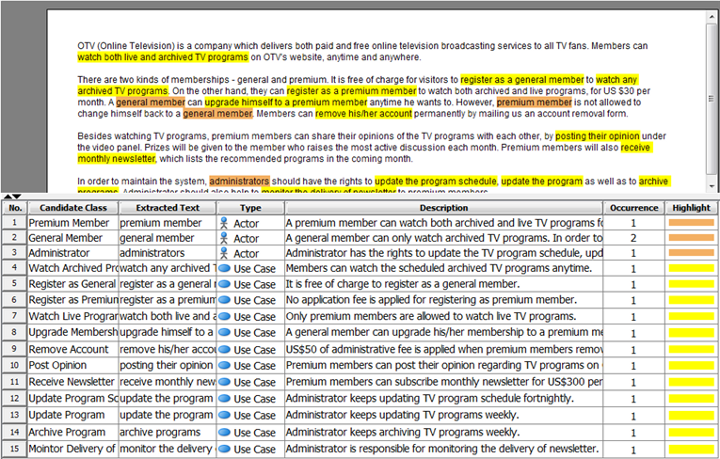Select the 'Remove Account' candidate class cell

coord(73,349)
